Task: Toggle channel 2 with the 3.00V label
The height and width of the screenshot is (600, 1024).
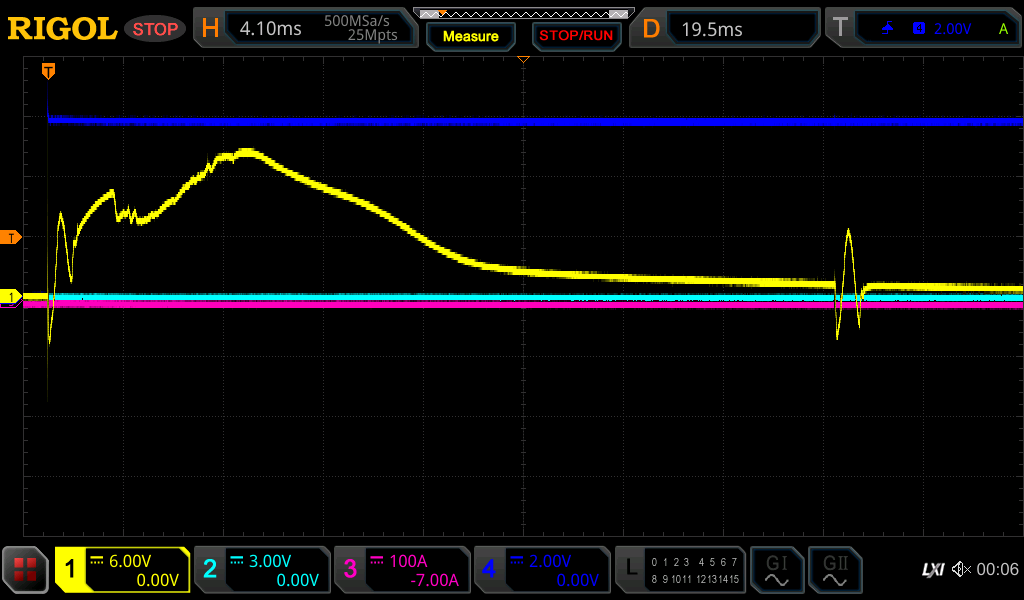Action: click(x=262, y=570)
